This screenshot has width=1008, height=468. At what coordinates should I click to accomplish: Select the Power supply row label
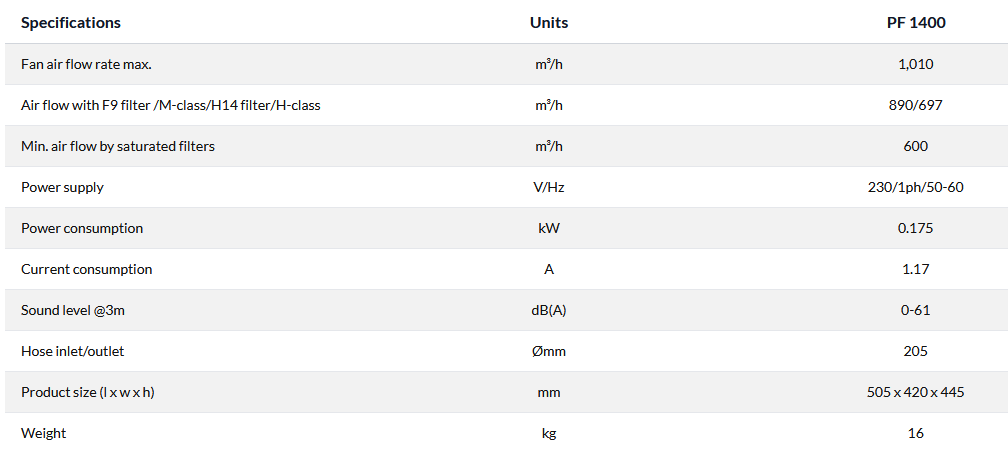(x=62, y=187)
